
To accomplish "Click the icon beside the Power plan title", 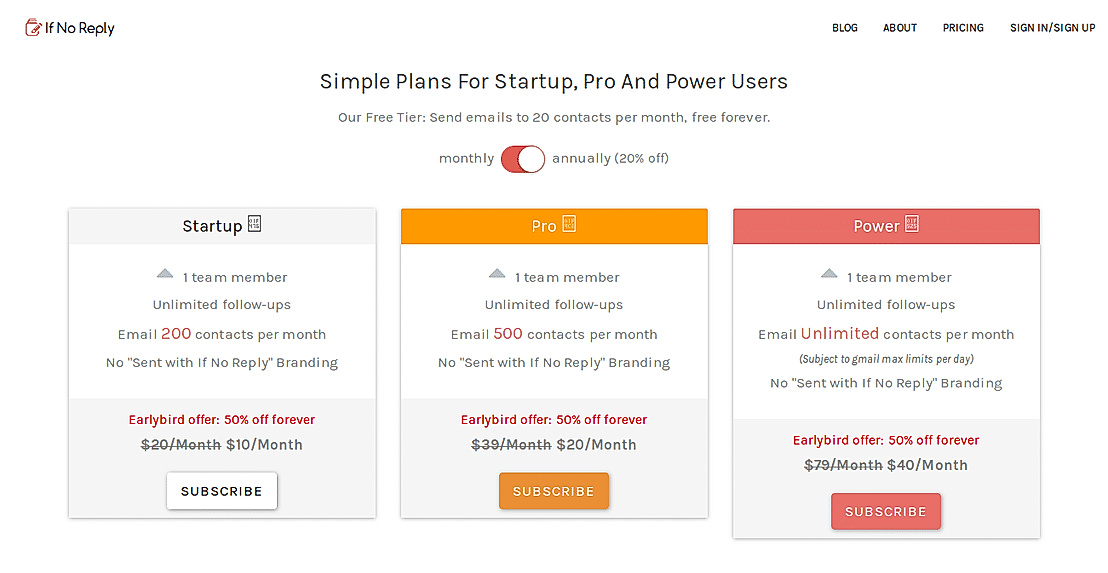I will coord(912,224).
